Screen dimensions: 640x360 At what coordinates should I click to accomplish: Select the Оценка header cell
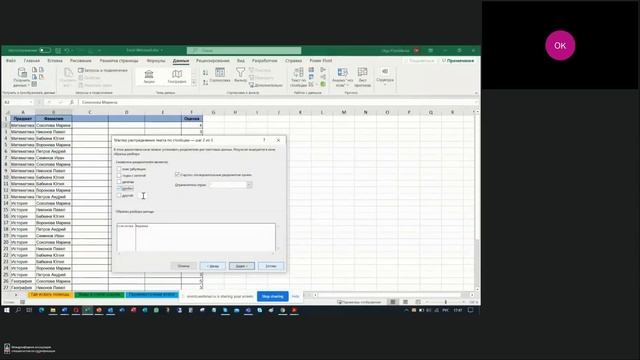click(192, 118)
